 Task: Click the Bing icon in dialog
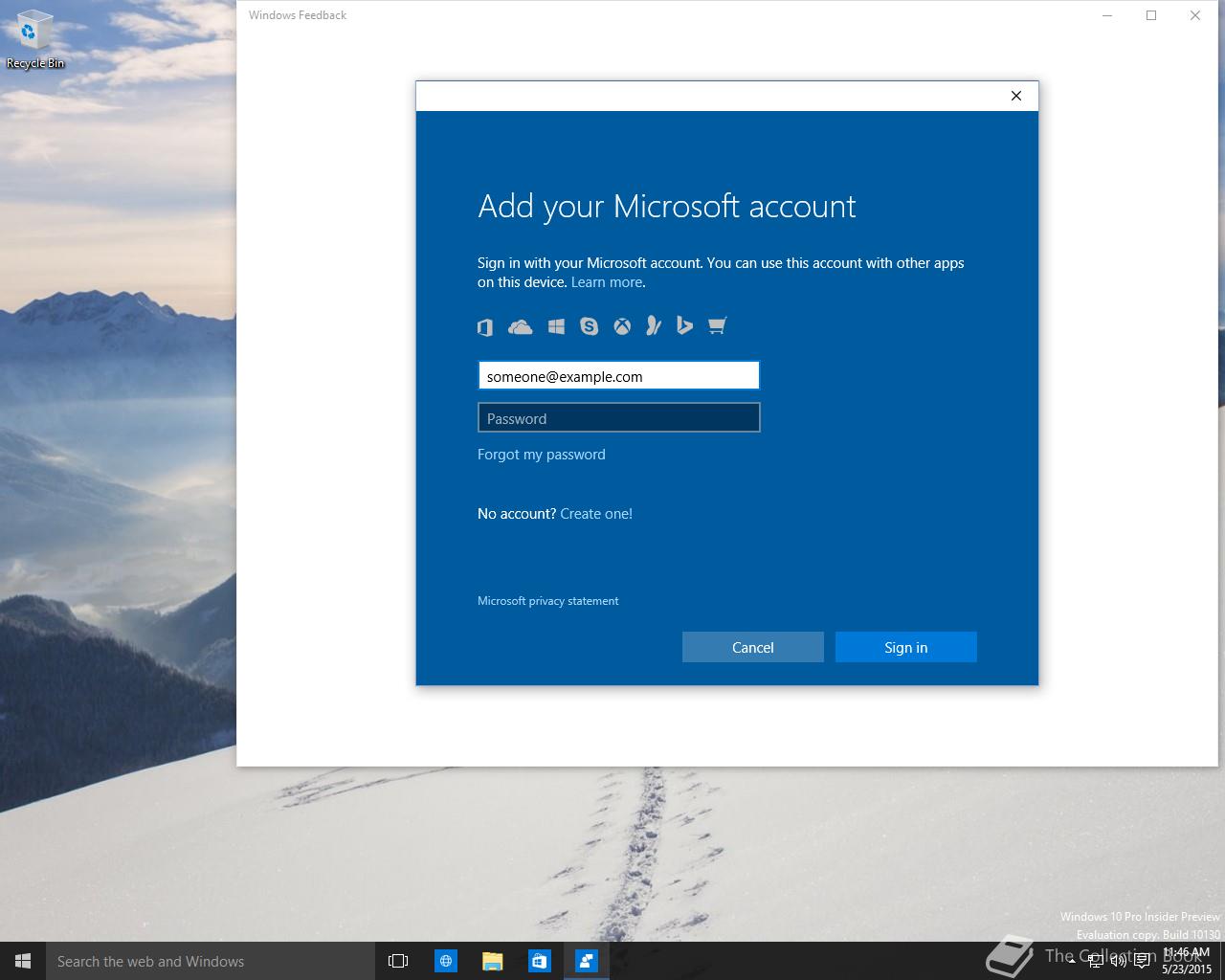684,326
